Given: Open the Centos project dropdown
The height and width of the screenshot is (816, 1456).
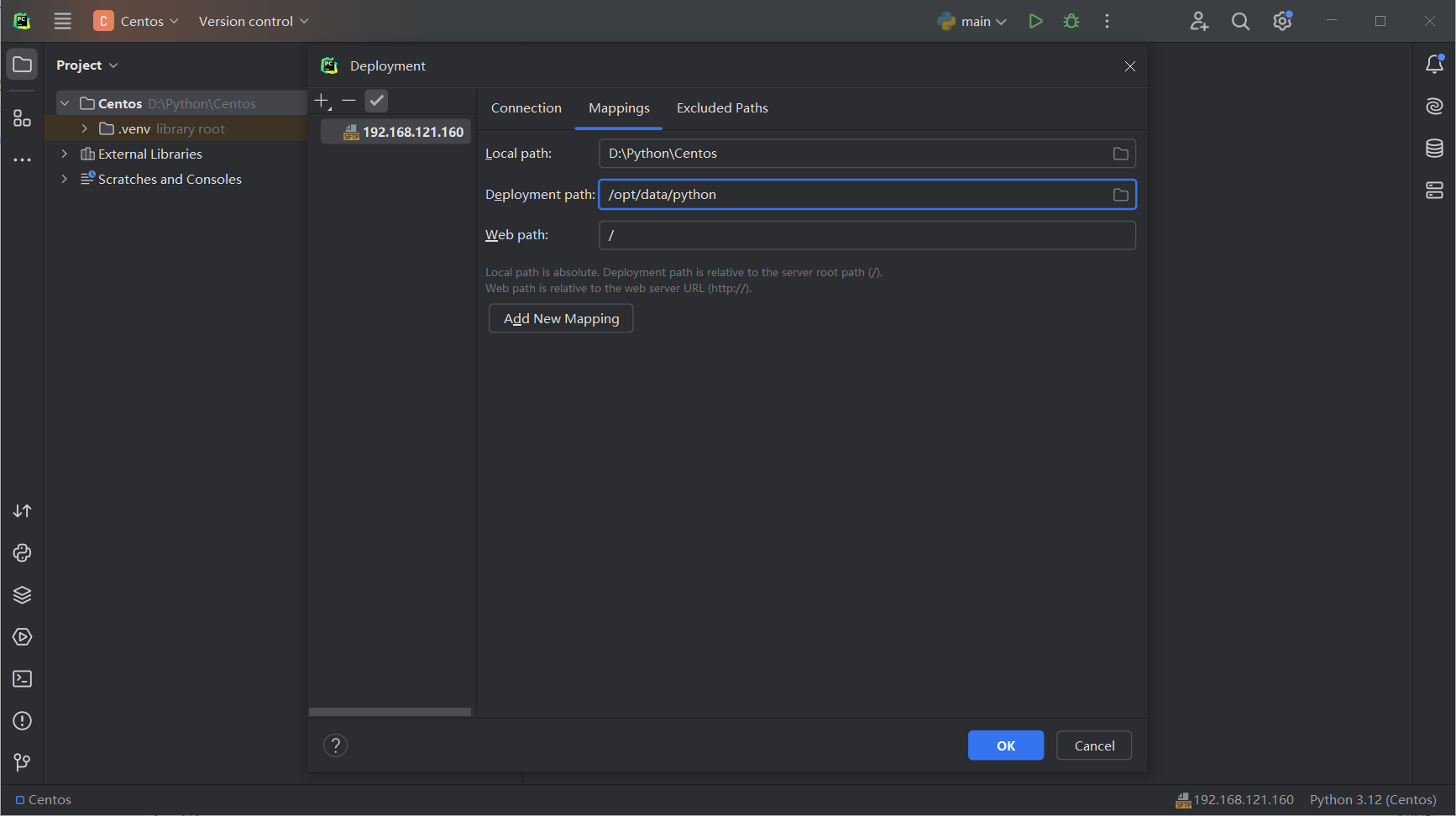Looking at the screenshot, I should coord(136,21).
